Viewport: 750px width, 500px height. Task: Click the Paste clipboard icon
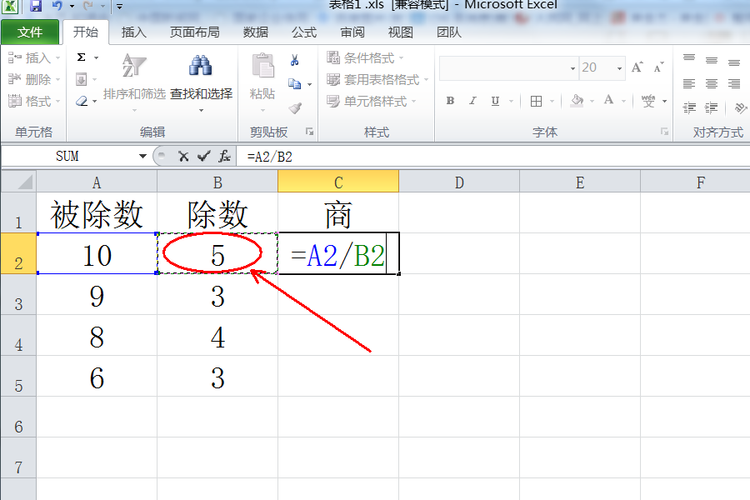(263, 65)
